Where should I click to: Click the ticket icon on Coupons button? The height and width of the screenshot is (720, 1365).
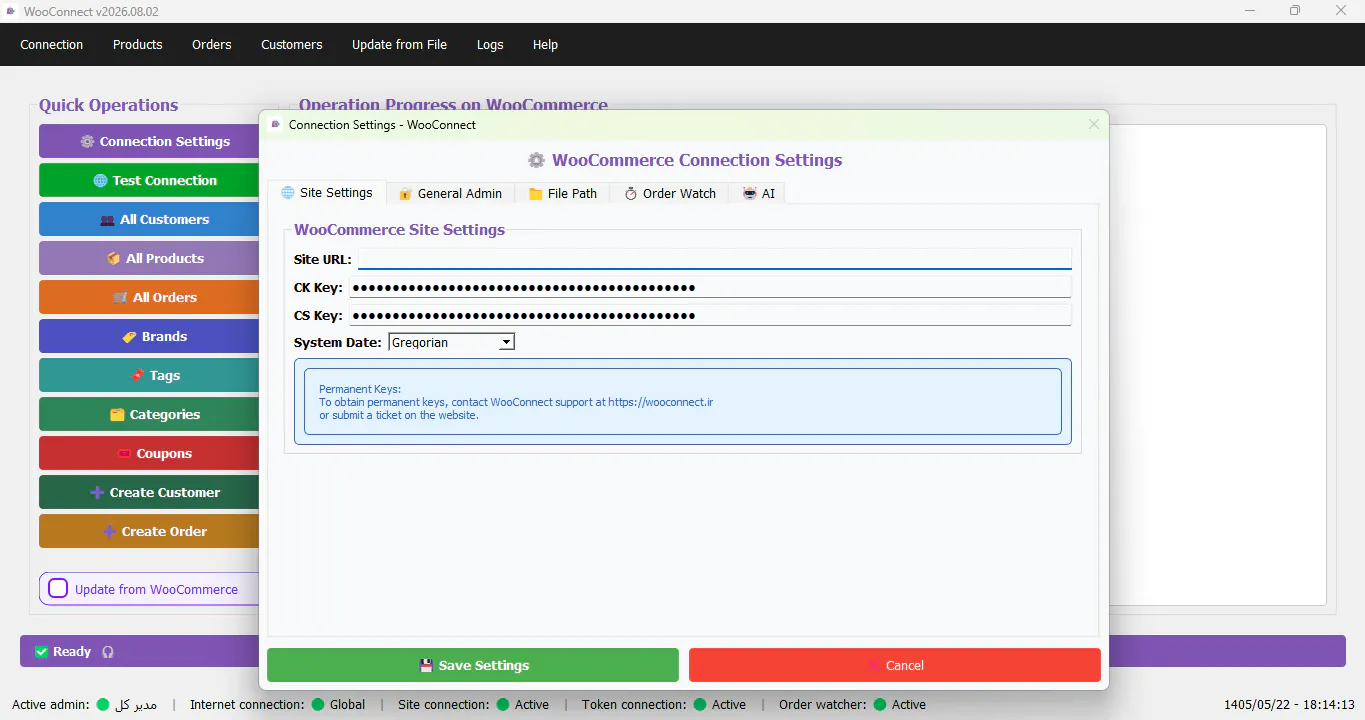pyautogui.click(x=124, y=454)
